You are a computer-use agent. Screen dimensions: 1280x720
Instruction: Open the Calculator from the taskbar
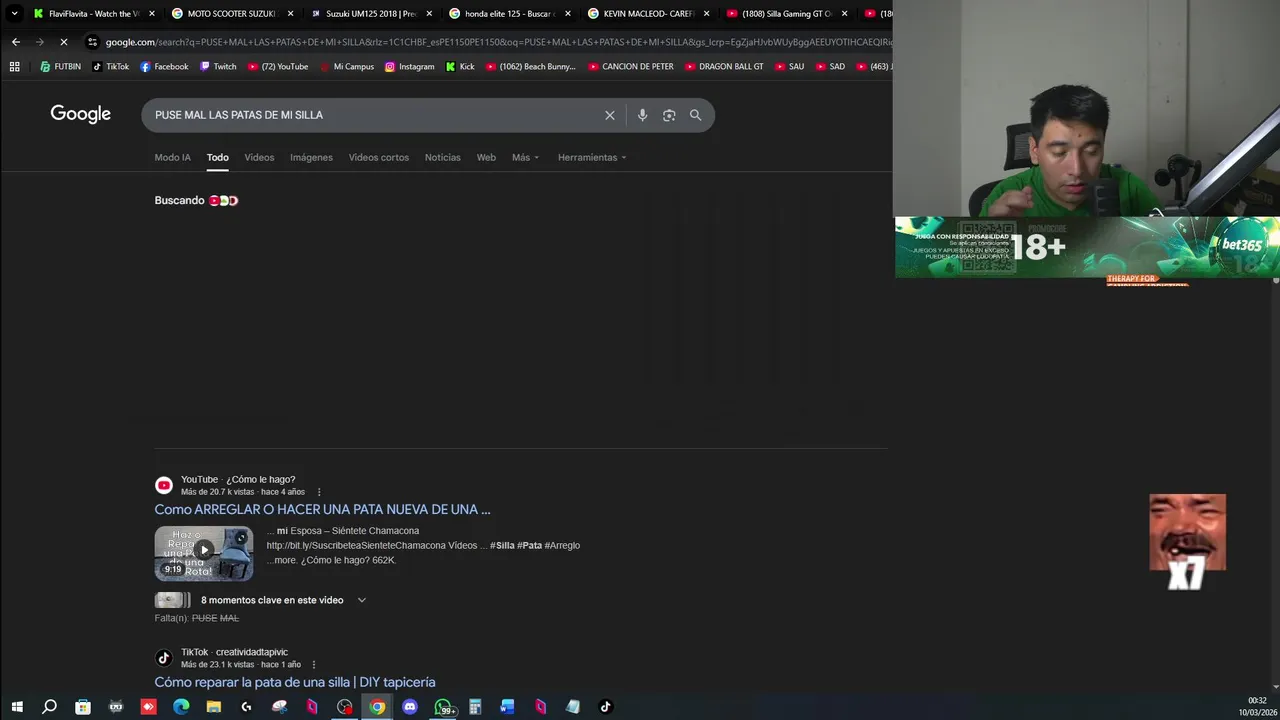[475, 707]
